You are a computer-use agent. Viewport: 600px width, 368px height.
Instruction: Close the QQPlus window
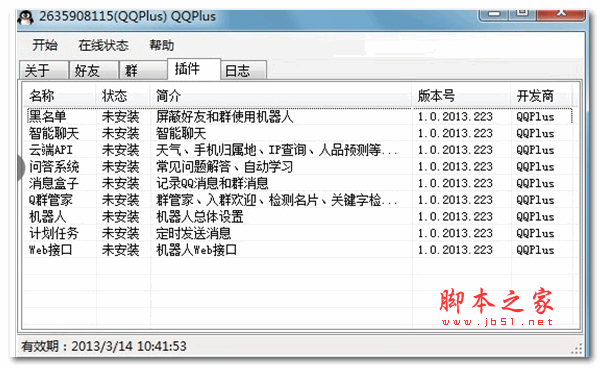pyautogui.click(x=561, y=15)
